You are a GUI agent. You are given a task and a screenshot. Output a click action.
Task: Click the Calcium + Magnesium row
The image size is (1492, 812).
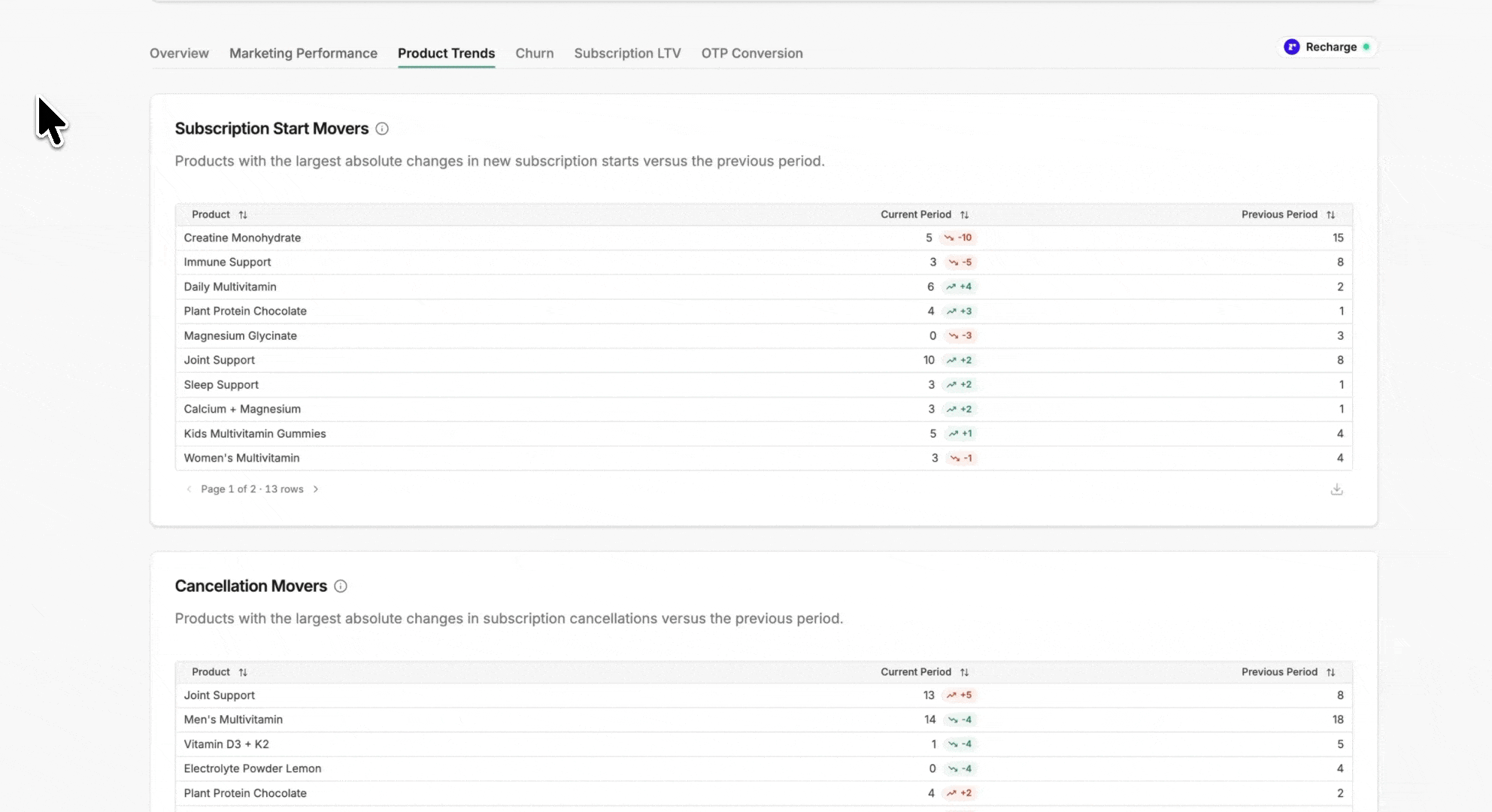763,409
